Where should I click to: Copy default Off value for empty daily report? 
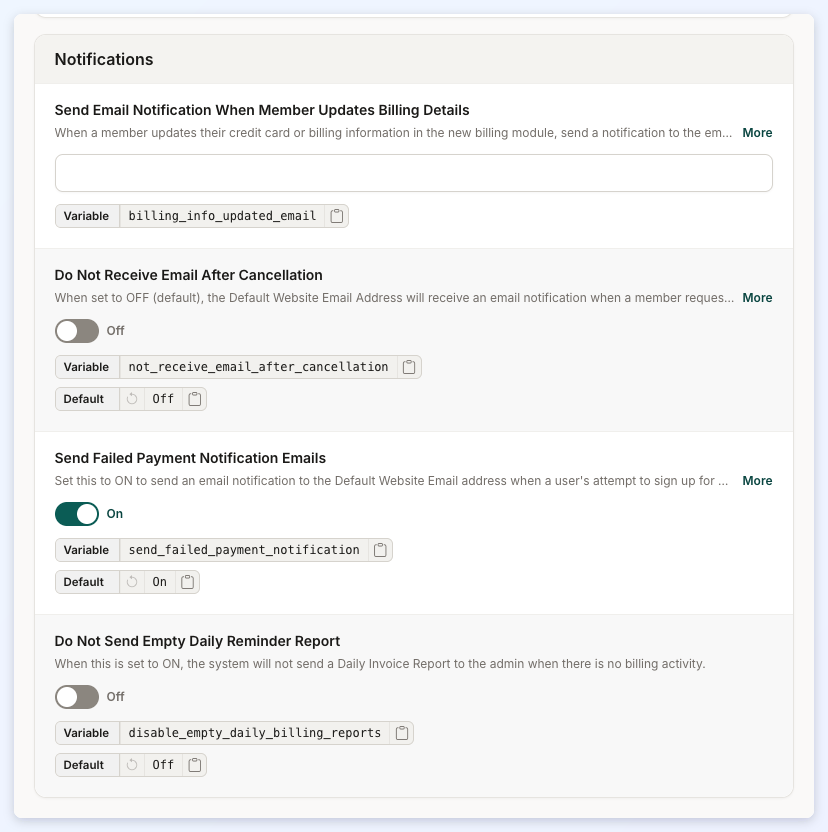click(195, 765)
